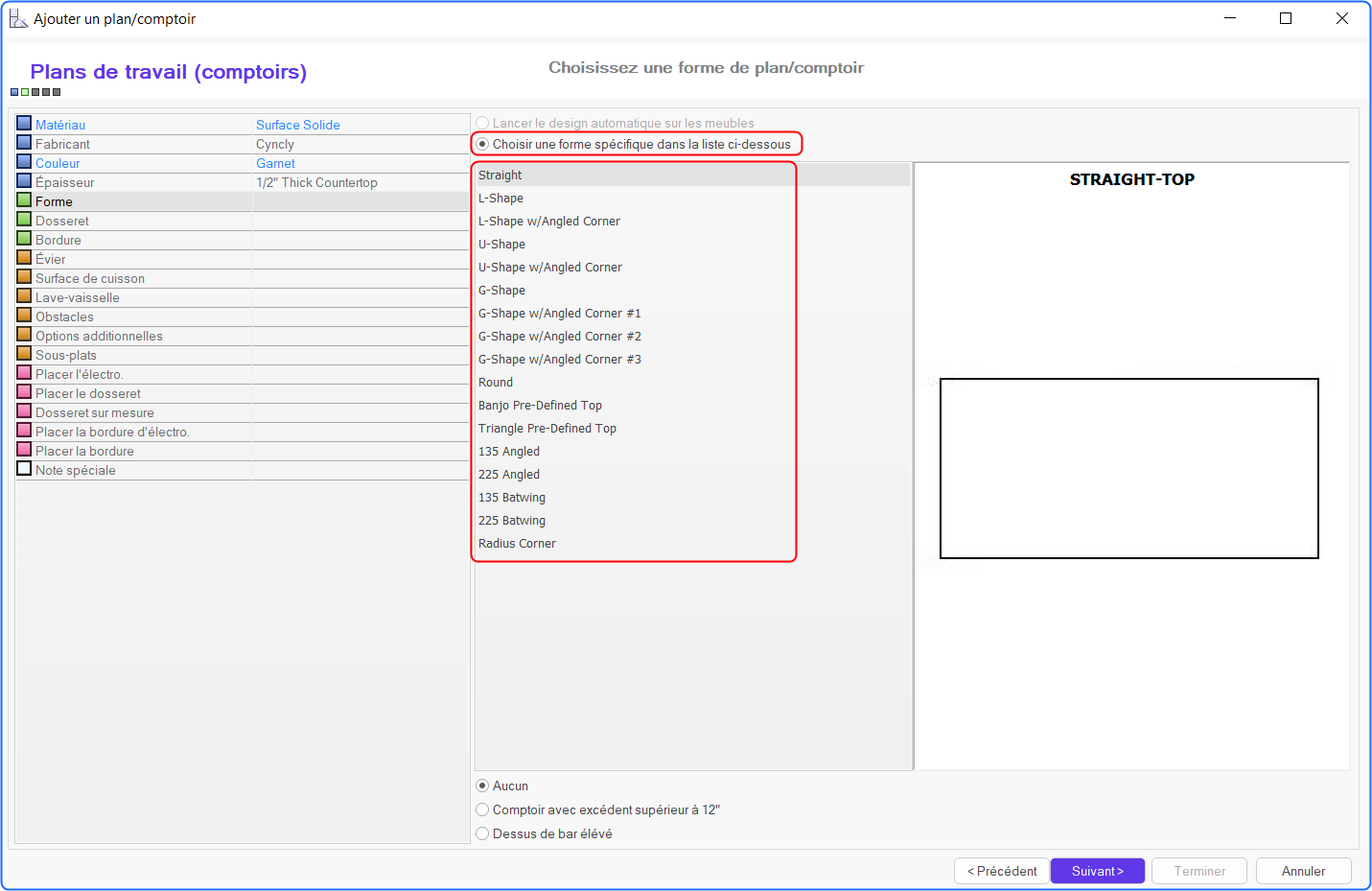The height and width of the screenshot is (891, 1372).
Task: Open the Matériau step link
Action: [60, 125]
